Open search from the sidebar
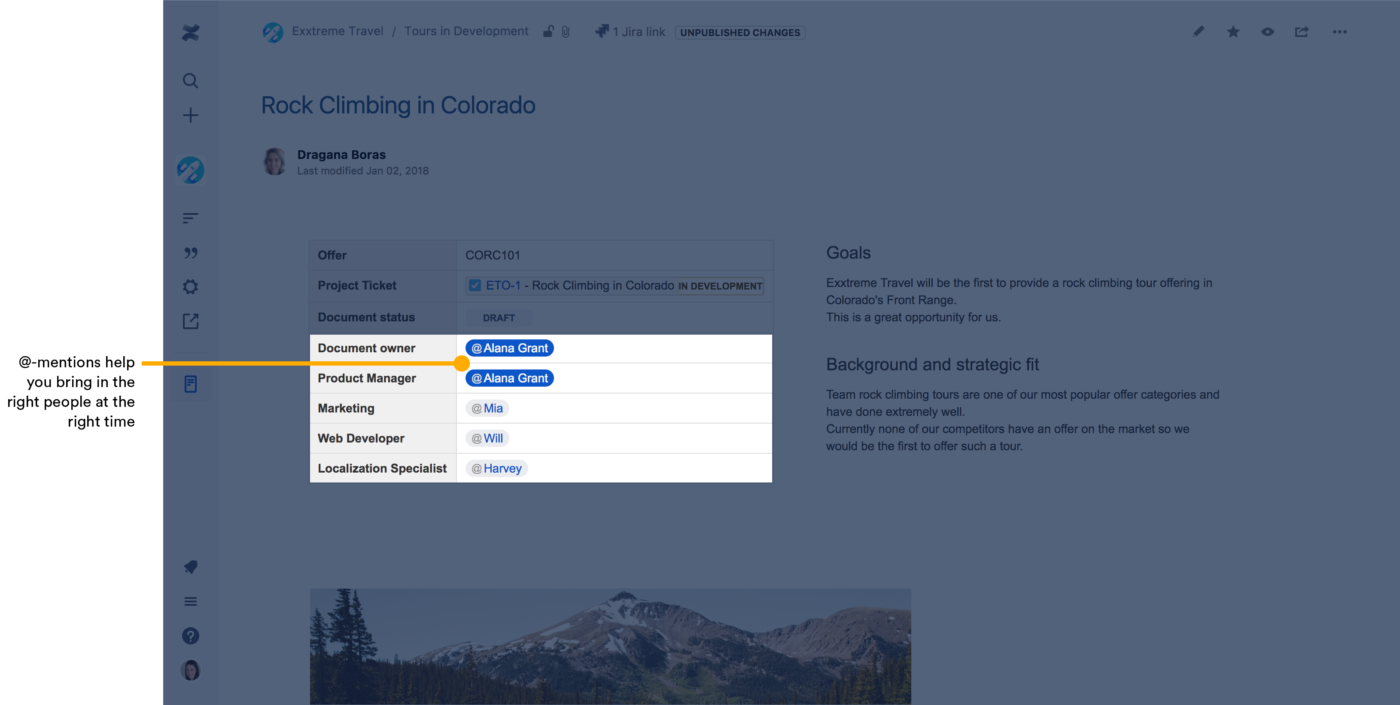 (190, 81)
